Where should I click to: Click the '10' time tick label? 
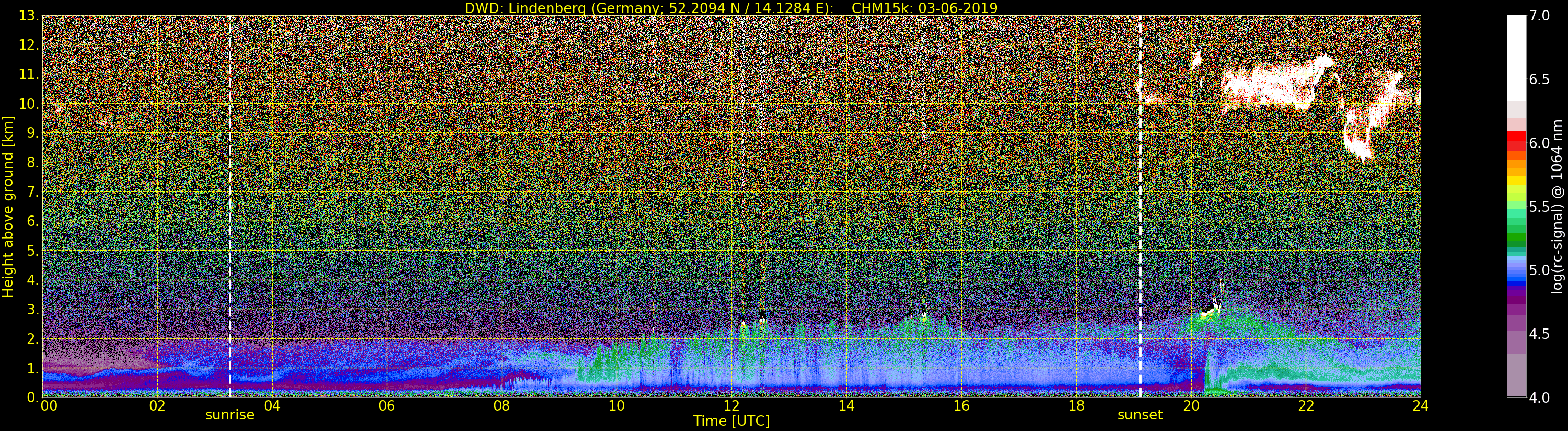point(617,405)
